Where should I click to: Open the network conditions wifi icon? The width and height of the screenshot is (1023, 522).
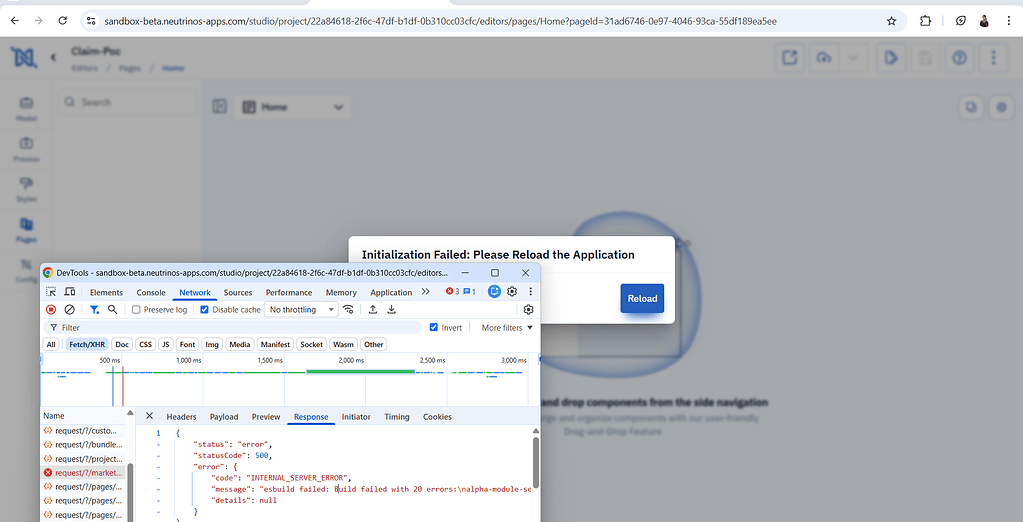tap(348, 309)
